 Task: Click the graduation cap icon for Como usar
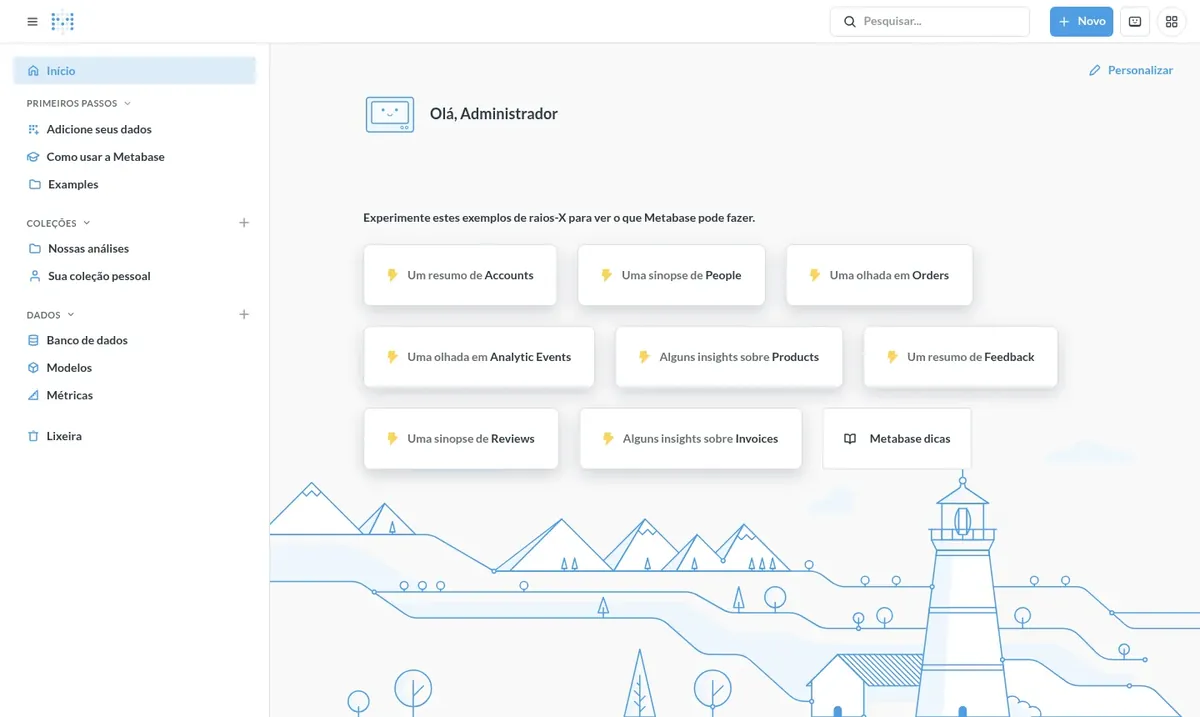(x=34, y=157)
